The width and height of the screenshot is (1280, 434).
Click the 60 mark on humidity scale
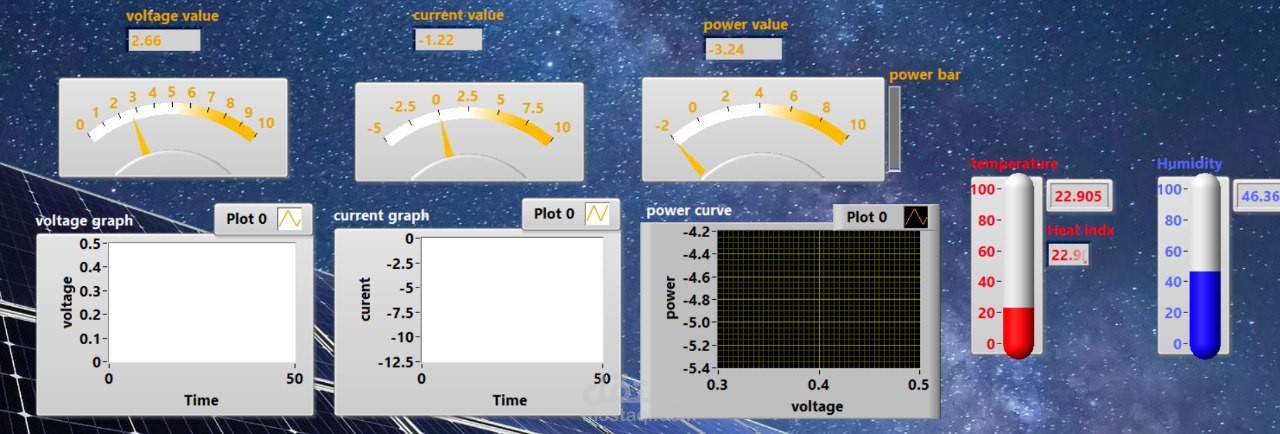tap(1171, 251)
